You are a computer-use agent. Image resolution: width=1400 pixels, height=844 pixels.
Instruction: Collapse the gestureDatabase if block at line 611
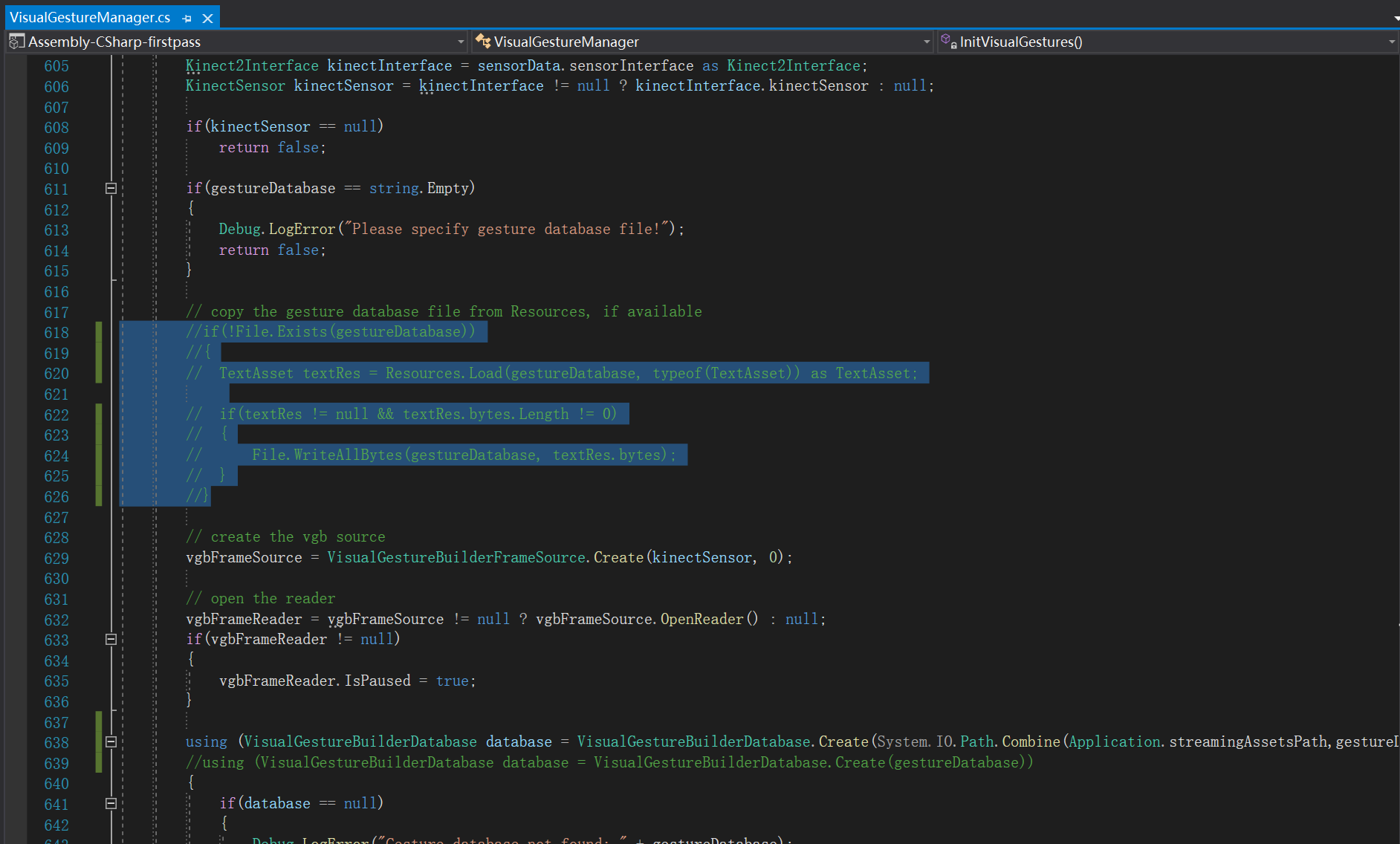[x=110, y=189]
